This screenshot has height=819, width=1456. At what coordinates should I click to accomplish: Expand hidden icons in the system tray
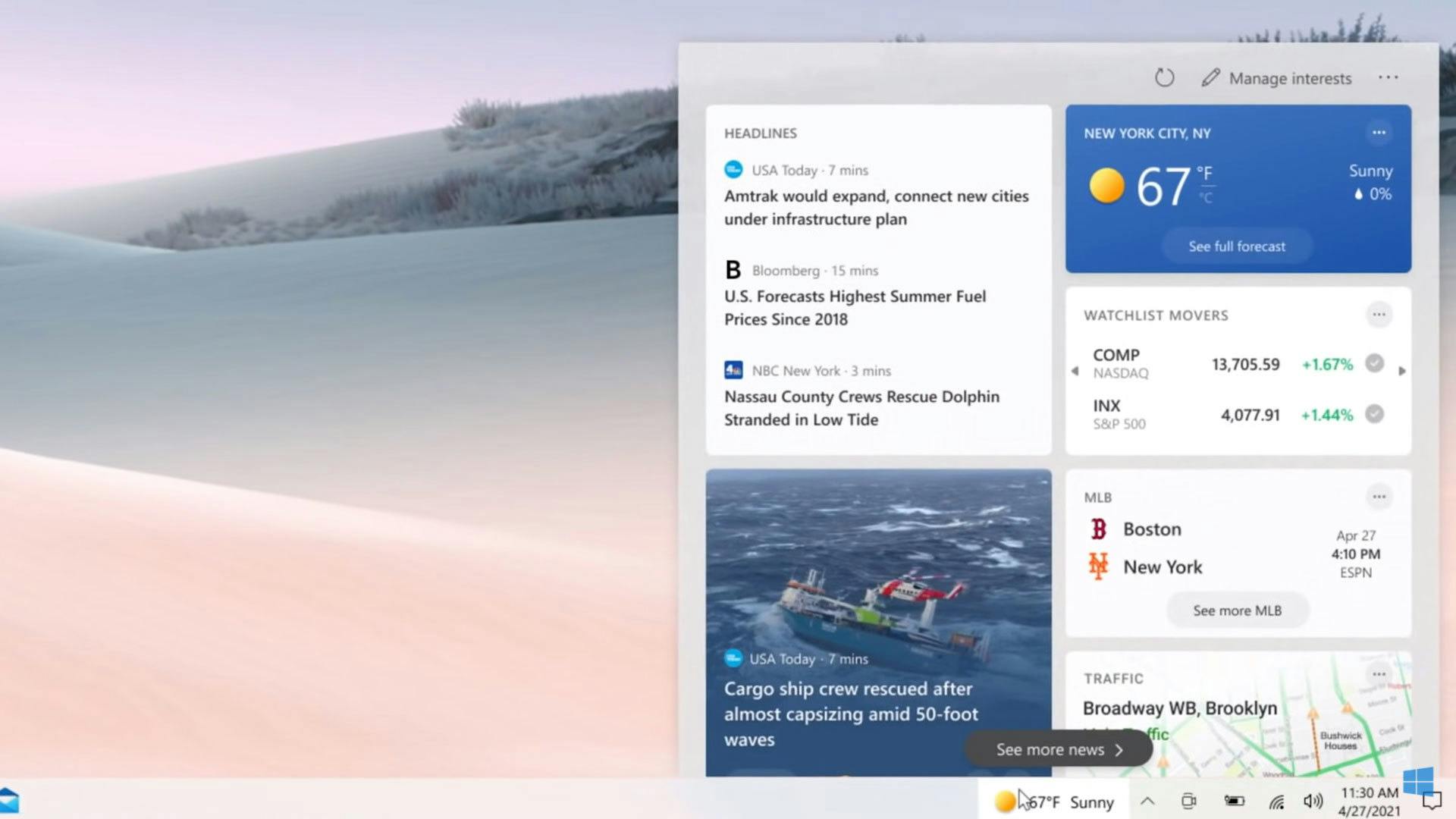pos(1147,801)
